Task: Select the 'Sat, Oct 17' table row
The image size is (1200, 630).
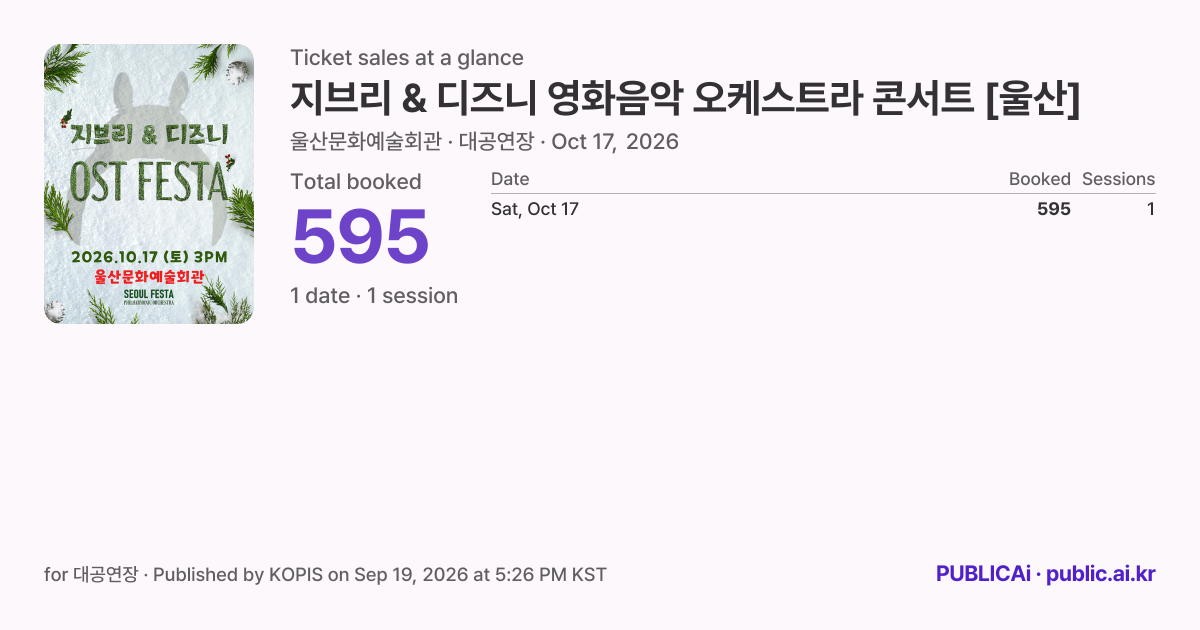Action: [823, 209]
